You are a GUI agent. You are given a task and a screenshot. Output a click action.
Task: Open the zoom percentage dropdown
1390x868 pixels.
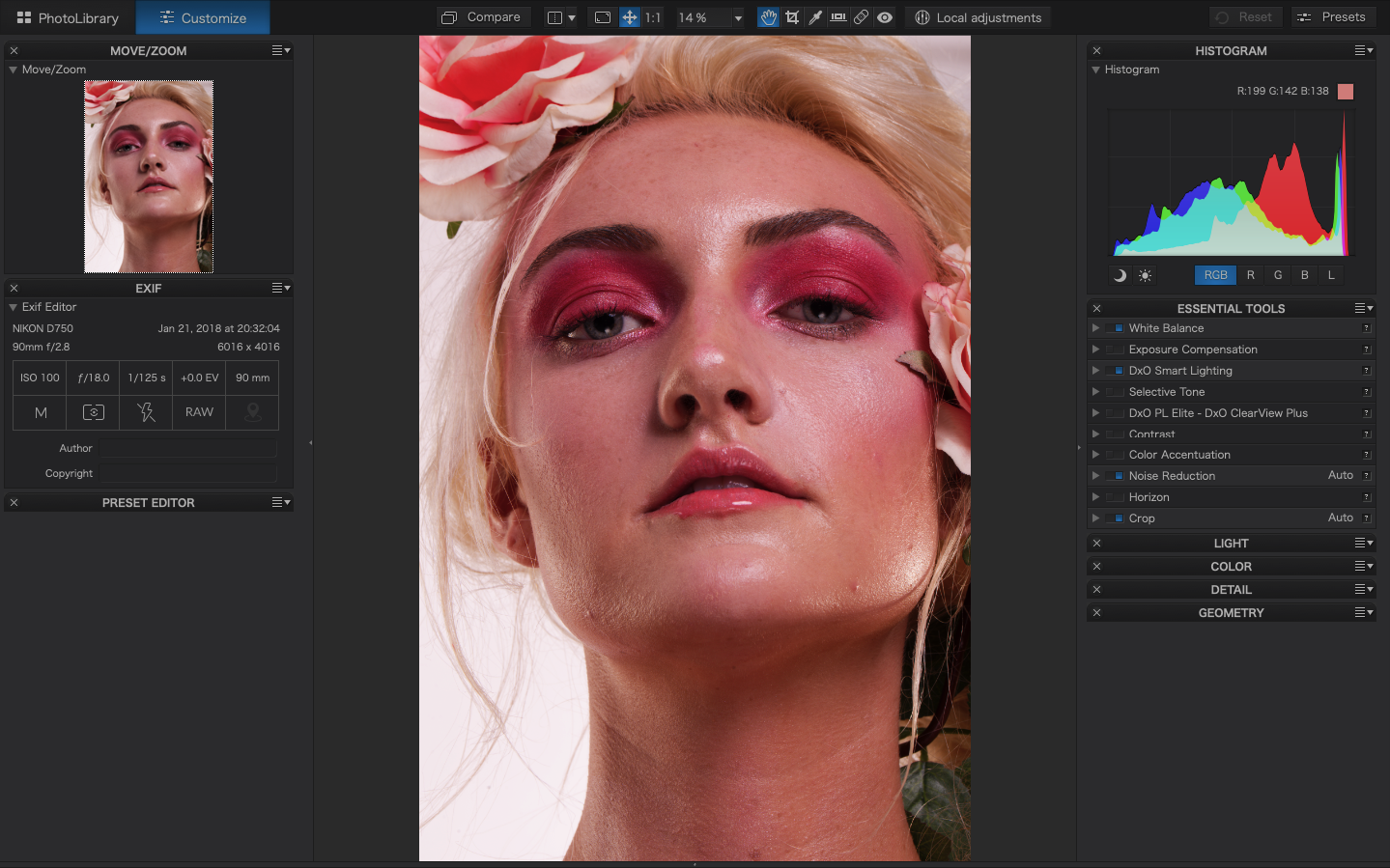pos(739,16)
